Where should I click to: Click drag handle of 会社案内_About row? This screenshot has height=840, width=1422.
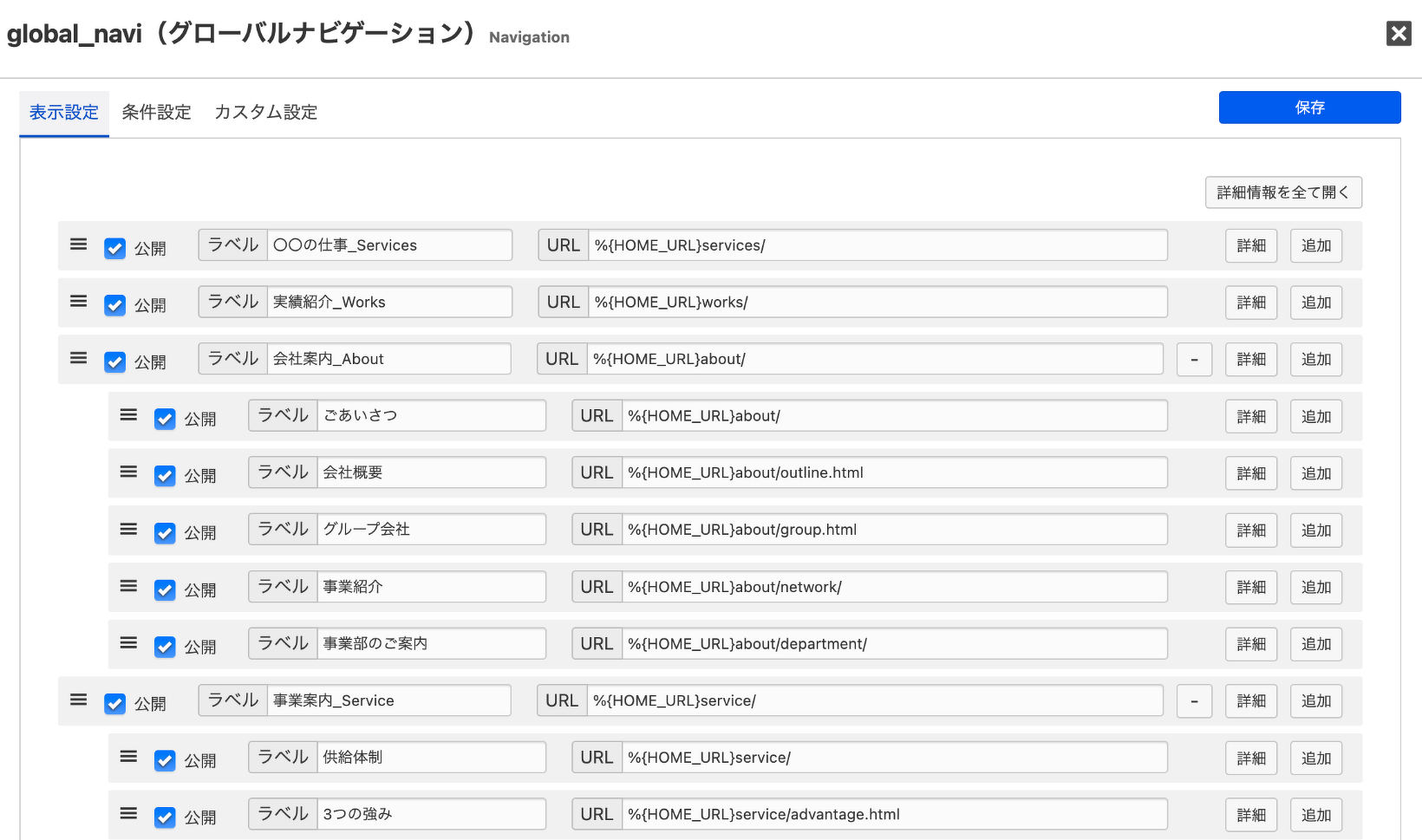pos(79,358)
